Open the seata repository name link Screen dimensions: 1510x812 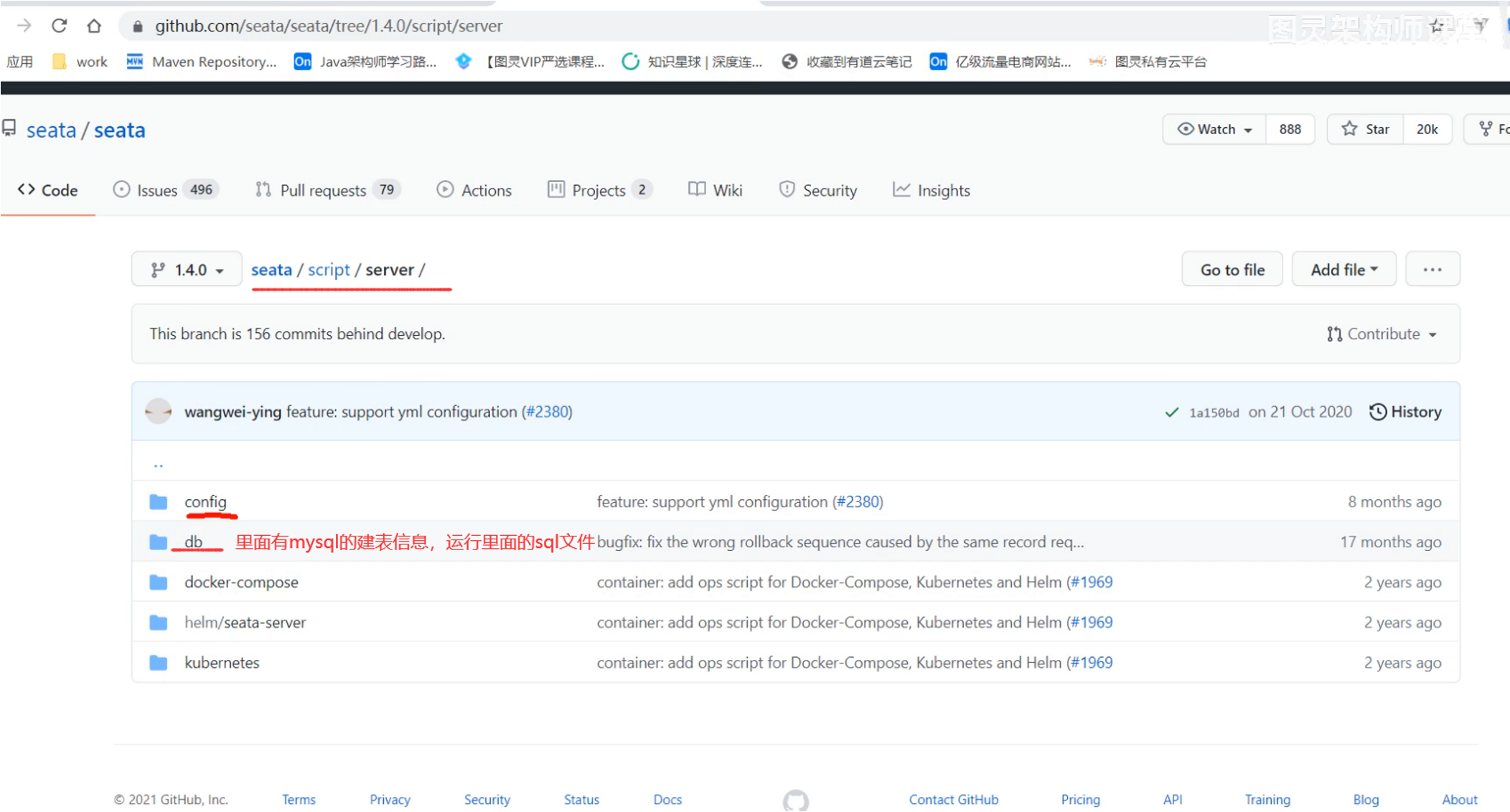(x=119, y=130)
